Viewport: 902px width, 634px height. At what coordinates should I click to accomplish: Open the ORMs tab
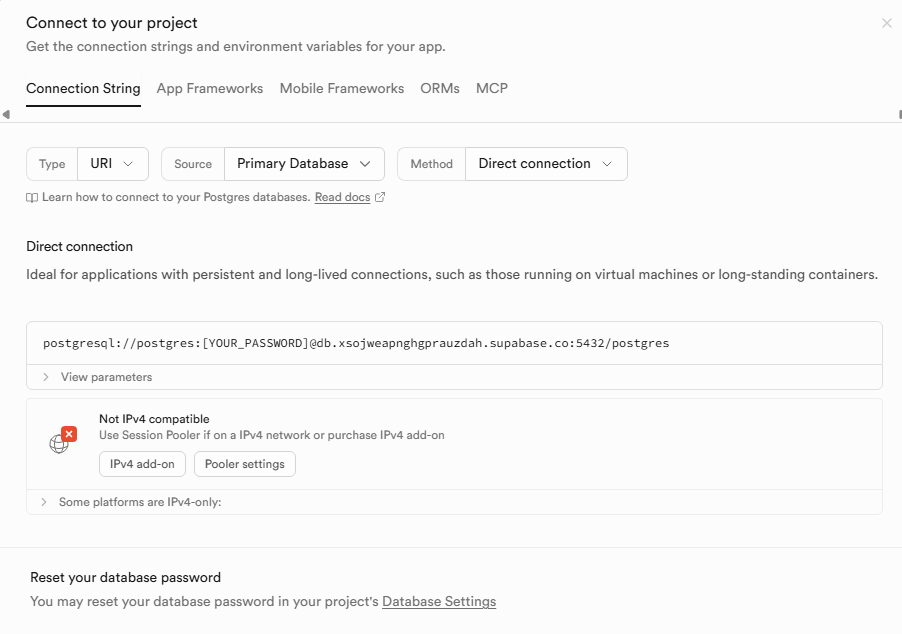[440, 88]
